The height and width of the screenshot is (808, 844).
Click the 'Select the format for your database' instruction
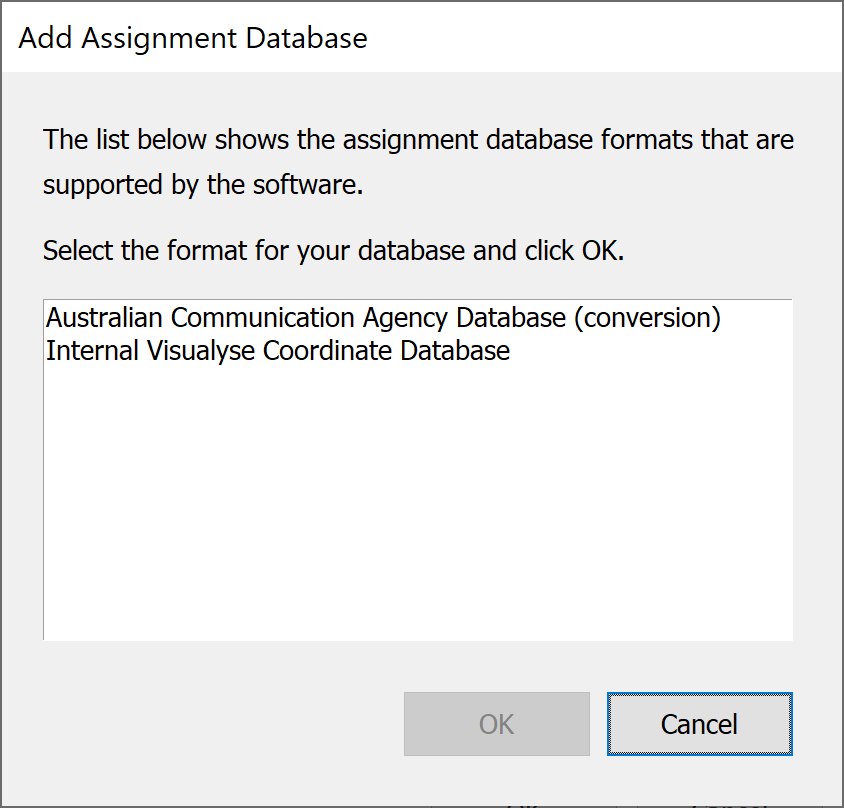pyautogui.click(x=333, y=251)
